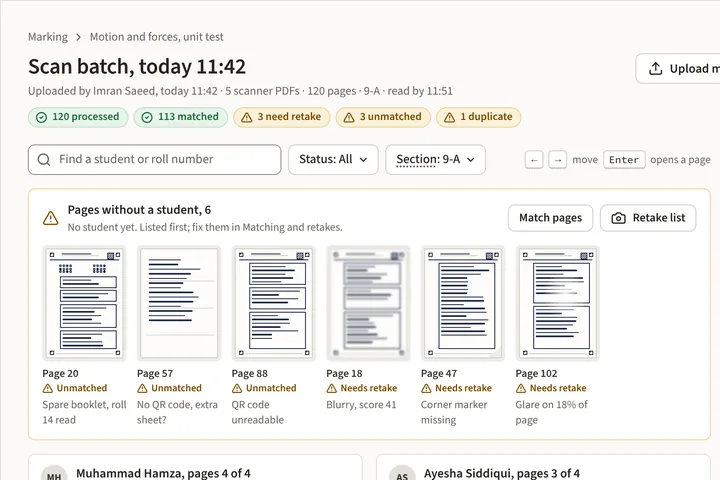Click the check icon in 113 matched chip
The width and height of the screenshot is (720, 480).
coord(147,118)
